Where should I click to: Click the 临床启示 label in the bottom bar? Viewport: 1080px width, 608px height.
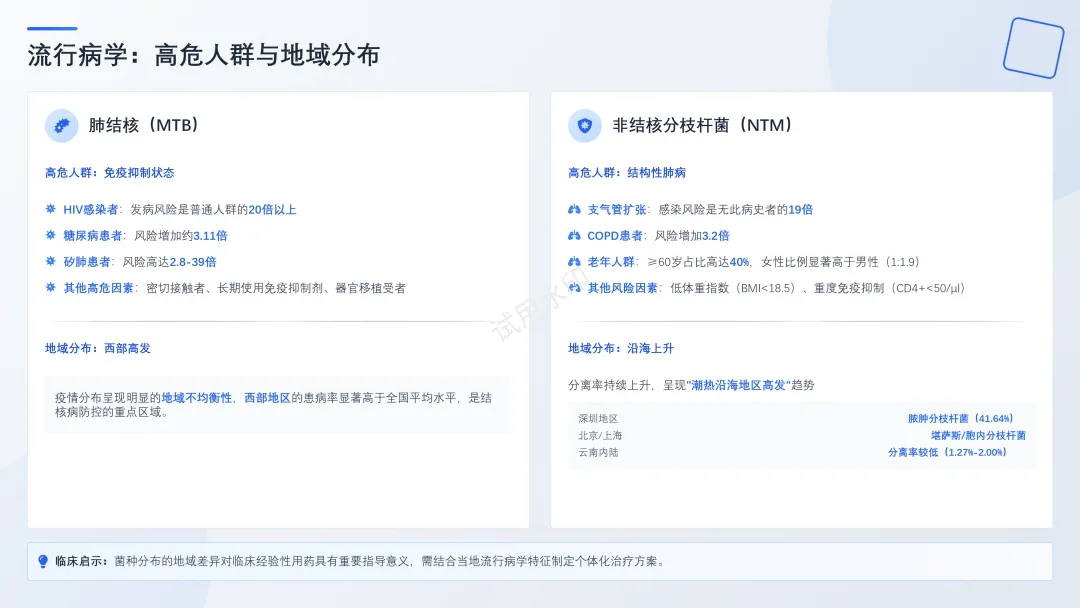(81, 561)
